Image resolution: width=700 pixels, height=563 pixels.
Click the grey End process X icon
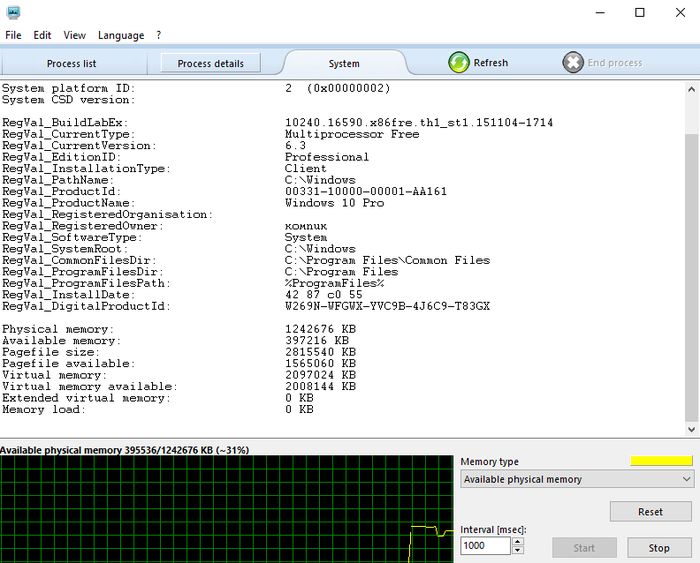click(573, 62)
